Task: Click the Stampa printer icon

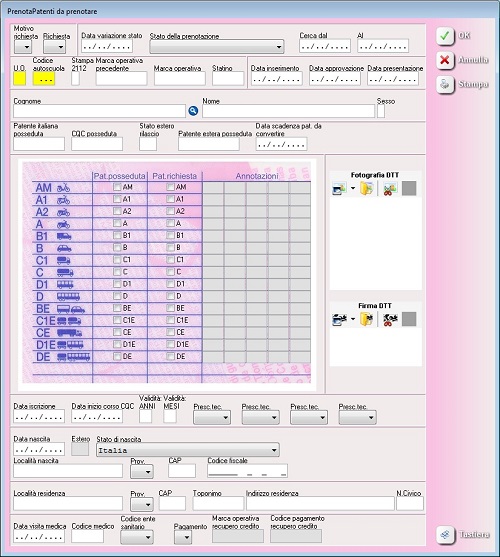Action: tap(445, 85)
